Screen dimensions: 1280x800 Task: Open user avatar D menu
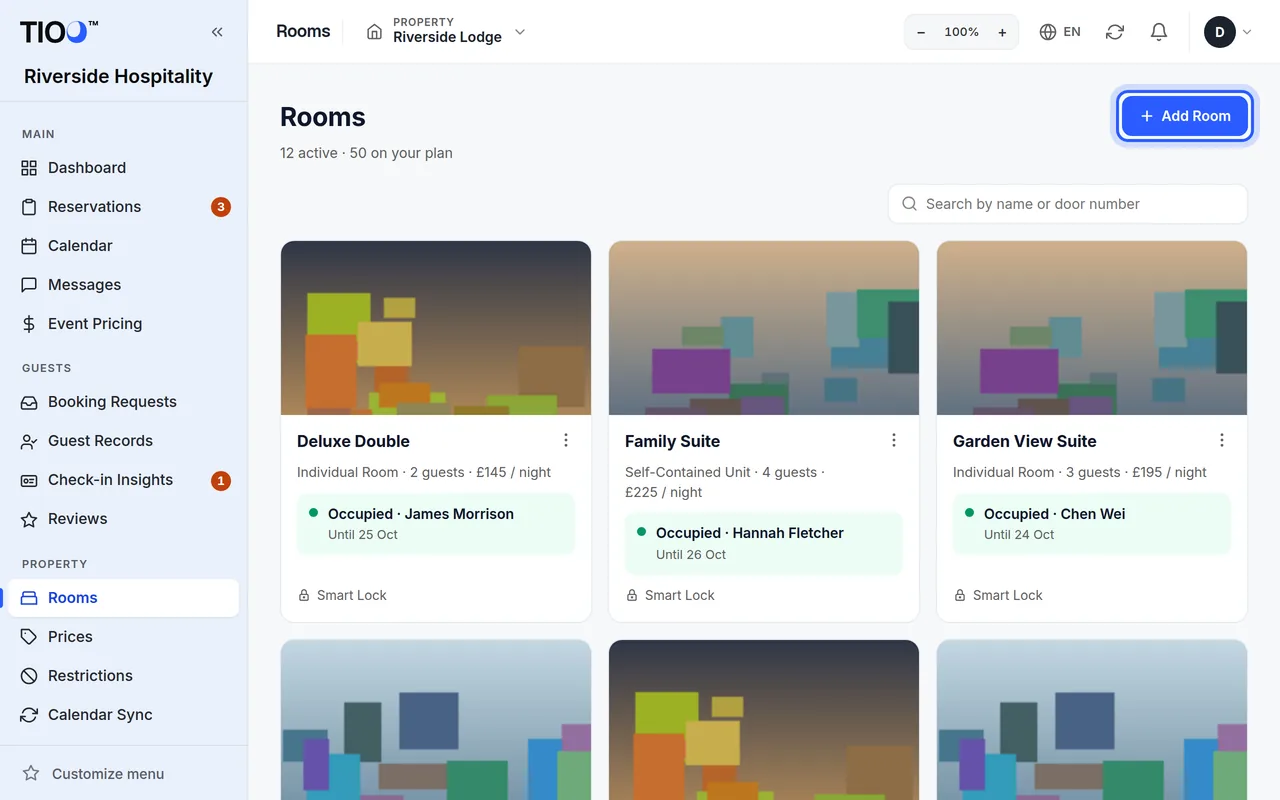pyautogui.click(x=1228, y=32)
